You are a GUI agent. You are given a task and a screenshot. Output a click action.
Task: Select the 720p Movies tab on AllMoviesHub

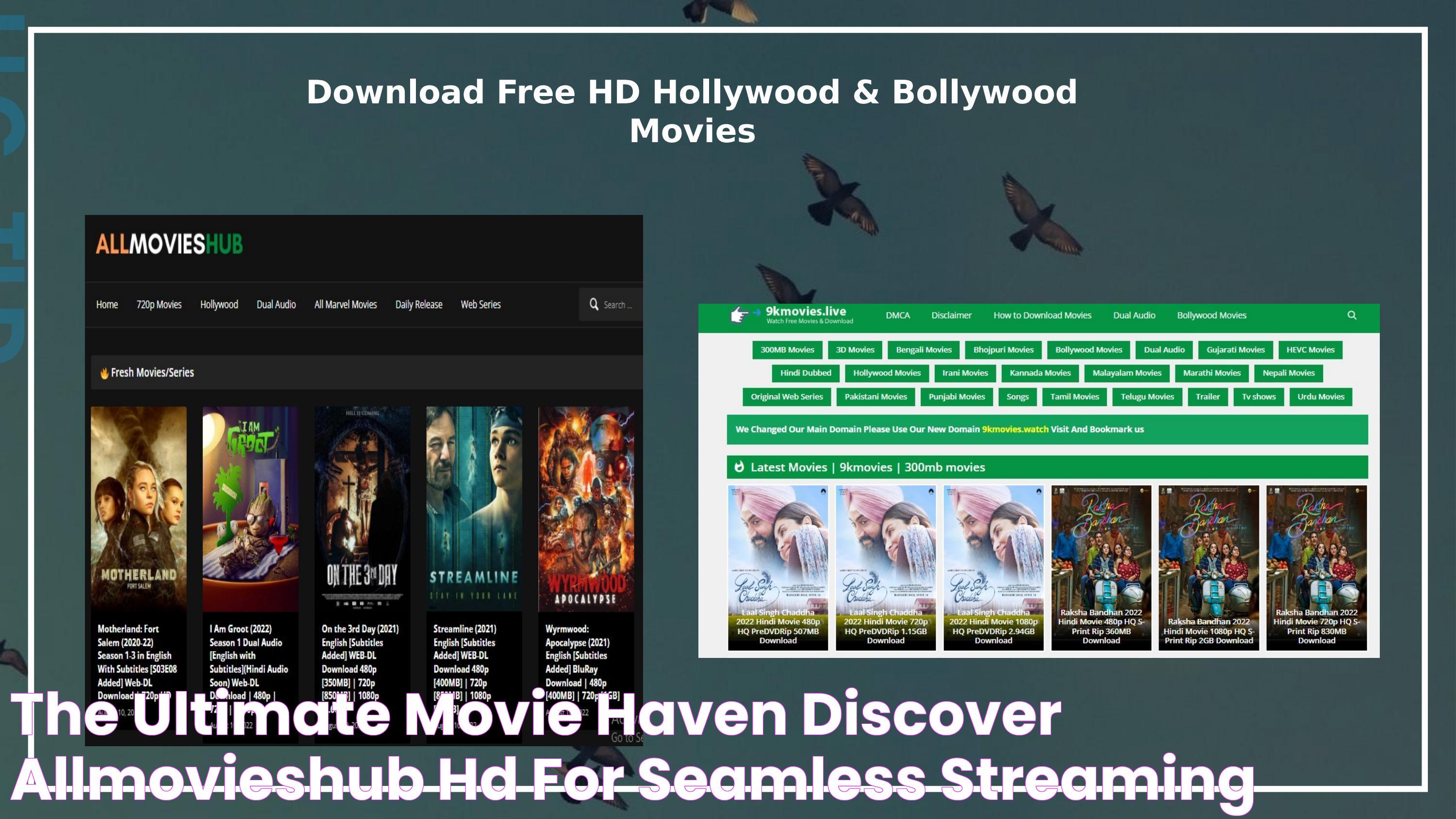point(158,304)
